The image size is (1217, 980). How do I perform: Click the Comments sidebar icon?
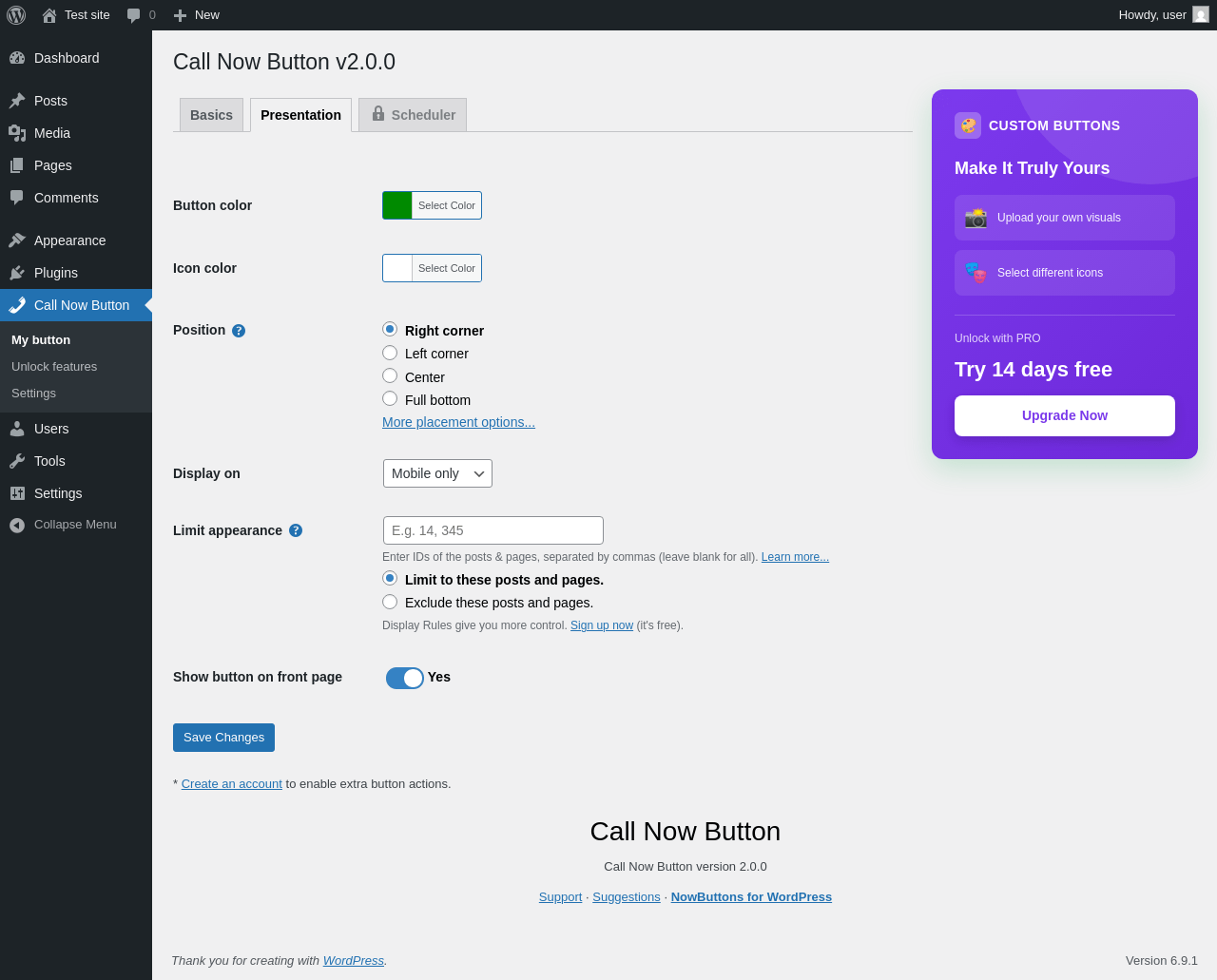[x=17, y=198]
